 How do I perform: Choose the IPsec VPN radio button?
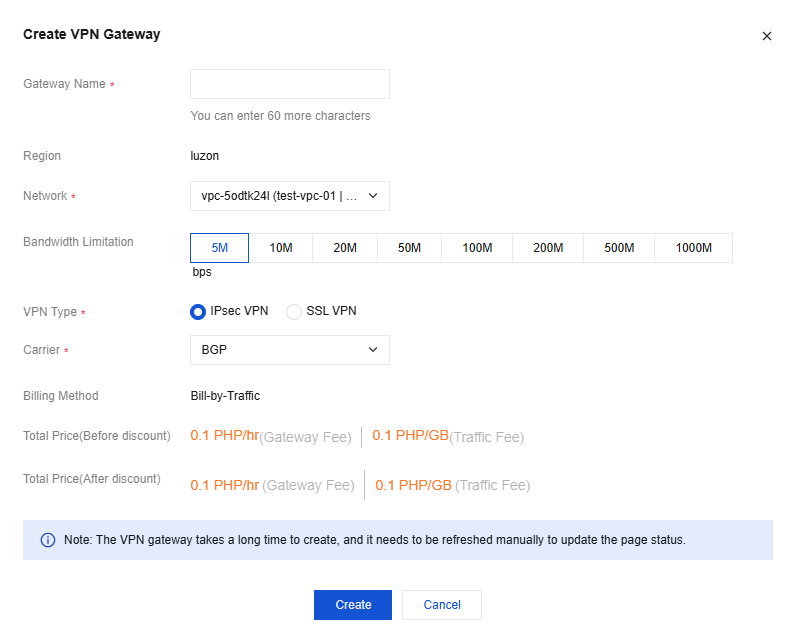(x=198, y=312)
